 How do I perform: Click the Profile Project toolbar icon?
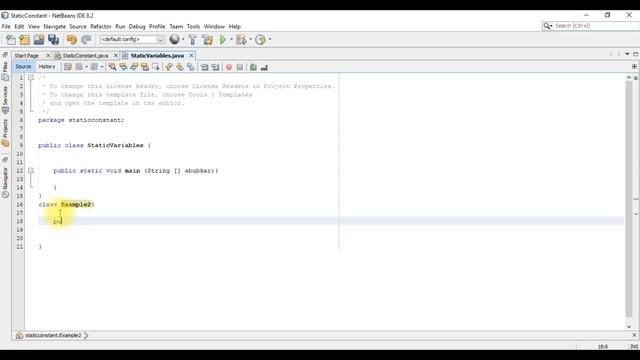pos(260,40)
